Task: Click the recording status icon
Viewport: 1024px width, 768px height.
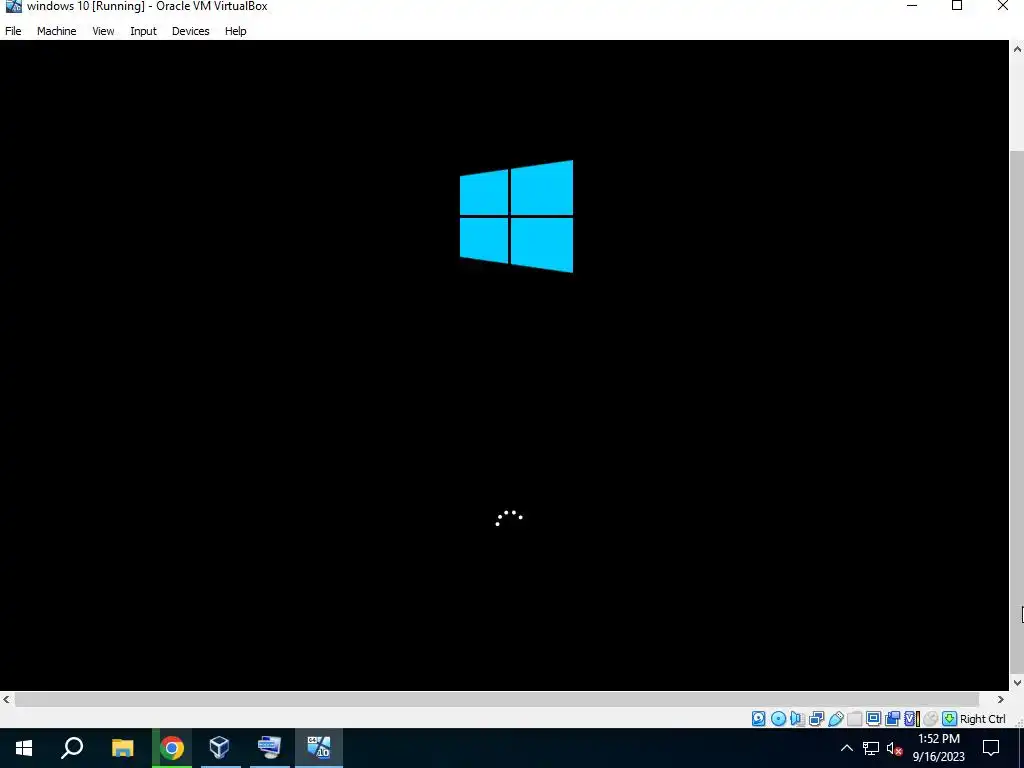Action: [x=893, y=718]
